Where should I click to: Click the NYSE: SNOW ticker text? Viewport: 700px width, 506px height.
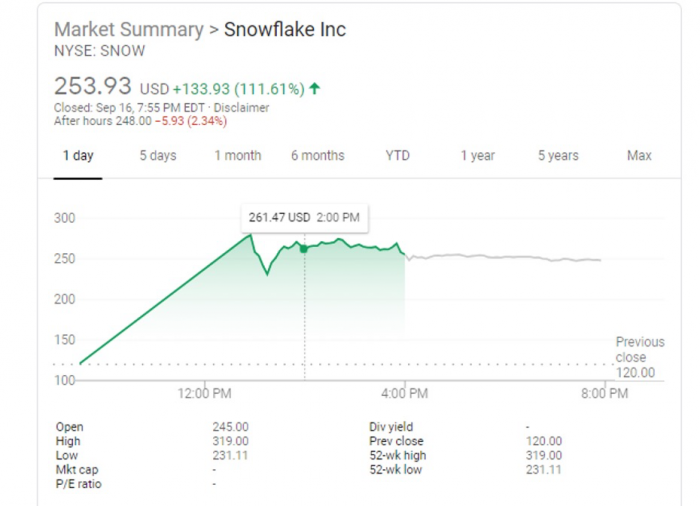[99, 51]
